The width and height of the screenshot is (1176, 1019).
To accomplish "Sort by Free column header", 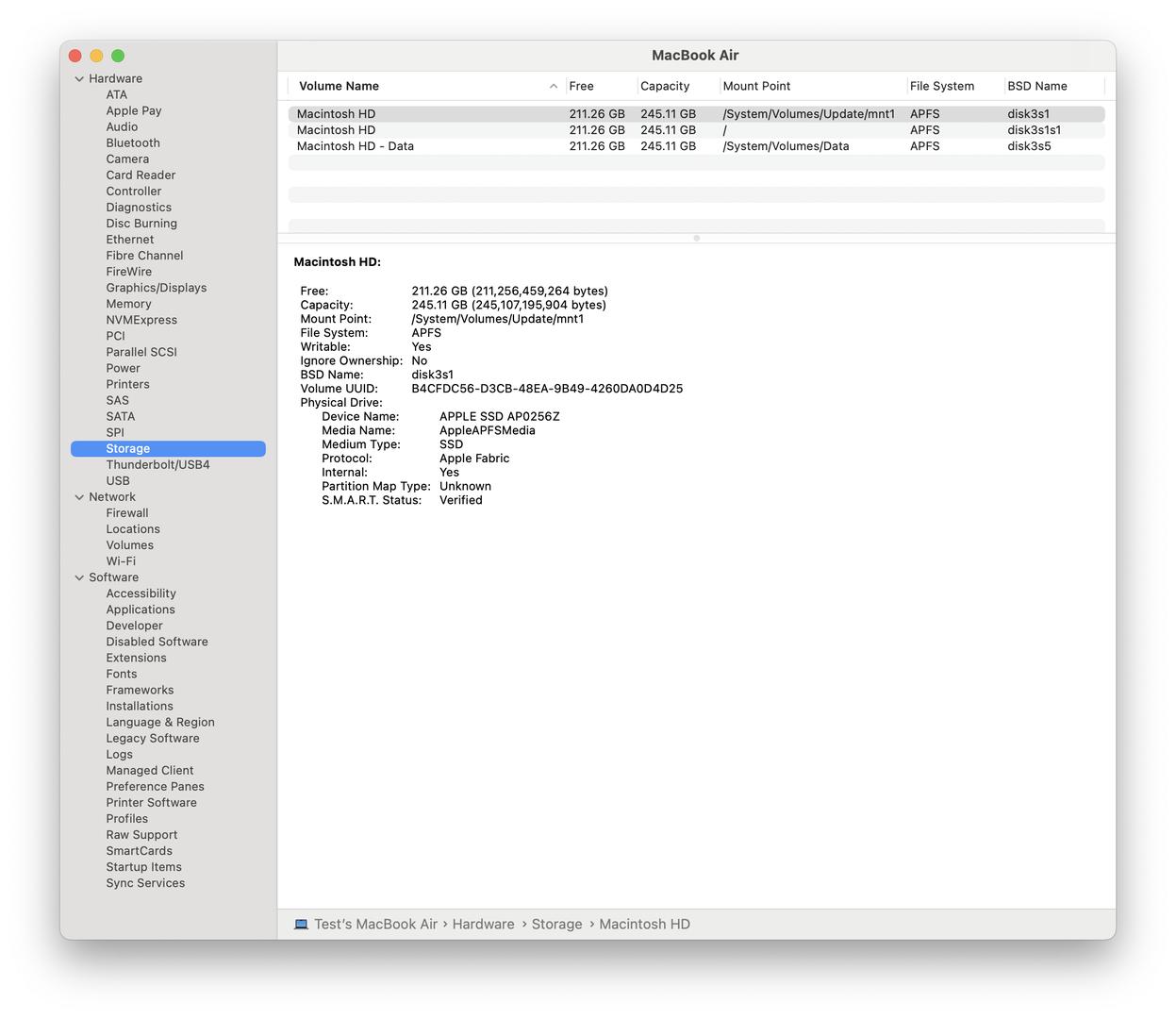I will tap(581, 86).
